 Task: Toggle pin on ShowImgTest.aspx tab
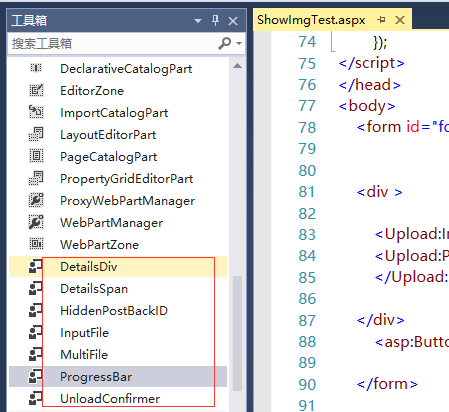click(x=381, y=20)
